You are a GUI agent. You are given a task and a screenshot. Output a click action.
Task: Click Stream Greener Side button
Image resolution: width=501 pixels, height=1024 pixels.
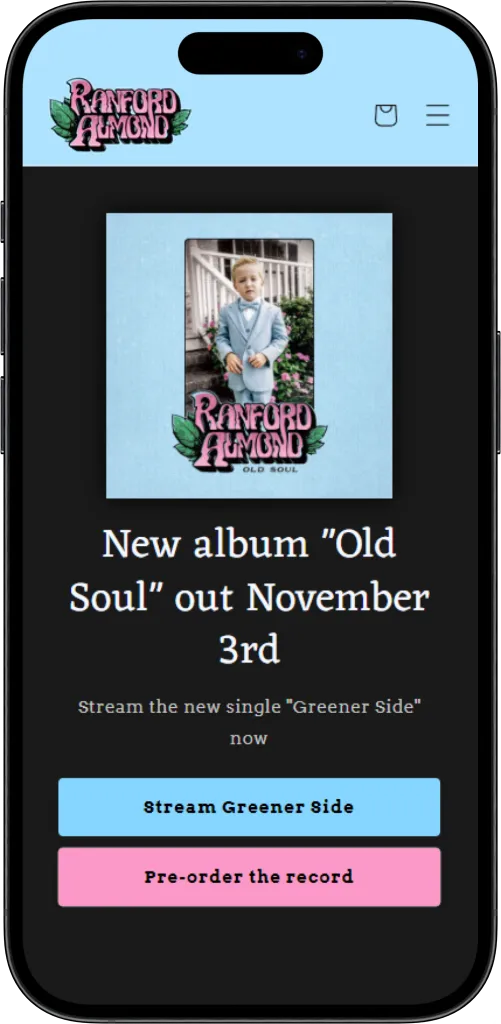tap(249, 807)
